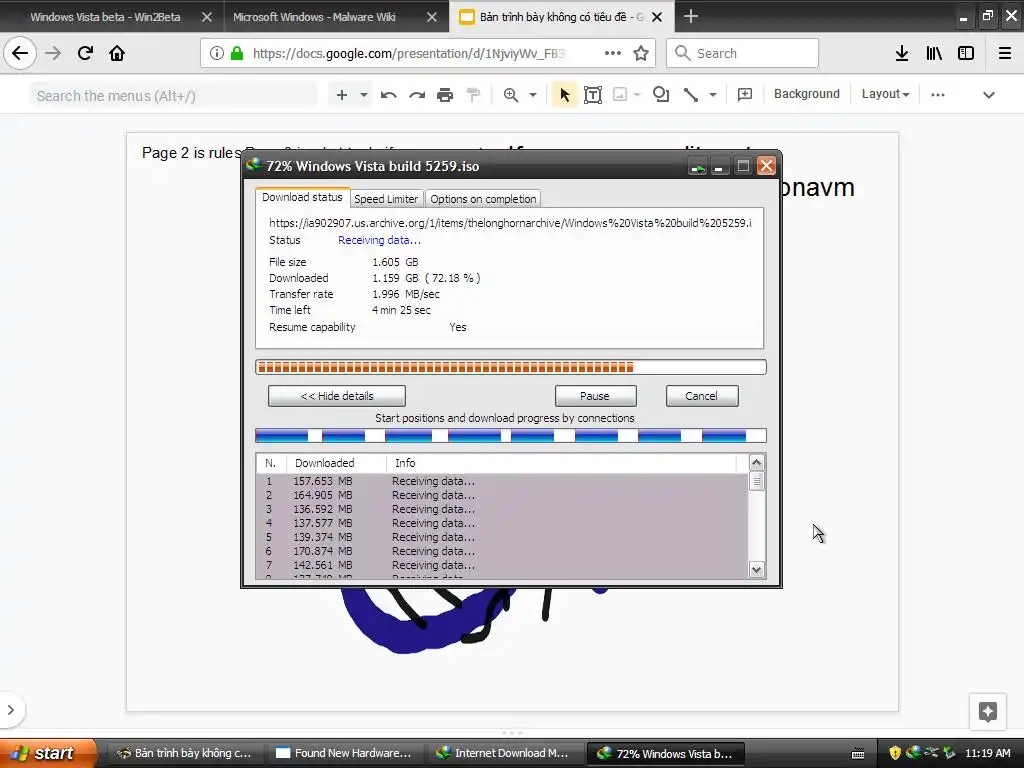
Task: Select the line tool
Action: tap(691, 95)
